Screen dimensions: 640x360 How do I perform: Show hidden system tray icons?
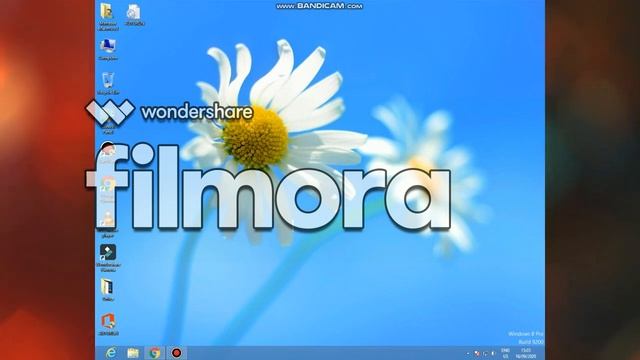click(x=468, y=353)
